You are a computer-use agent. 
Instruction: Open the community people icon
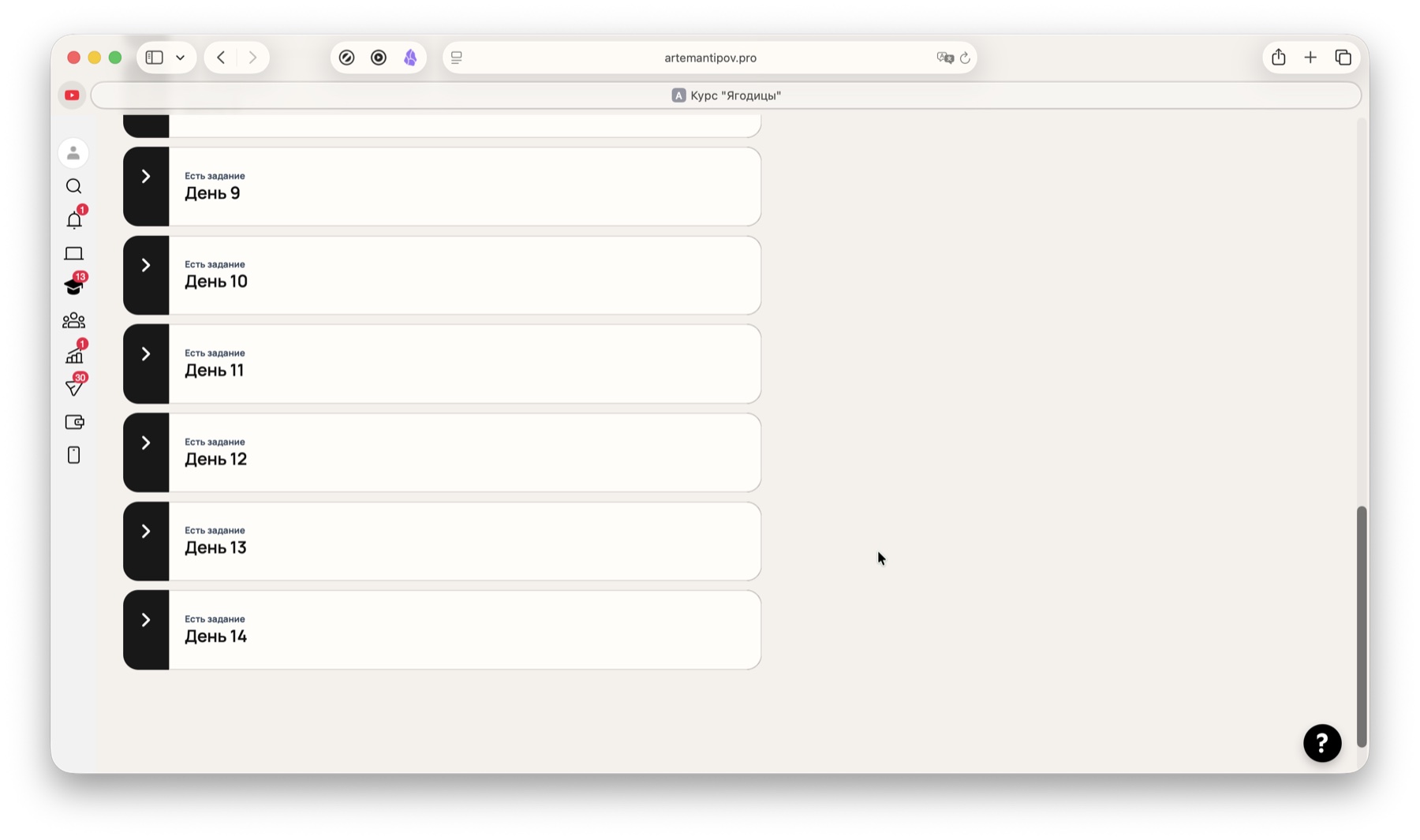point(73,320)
